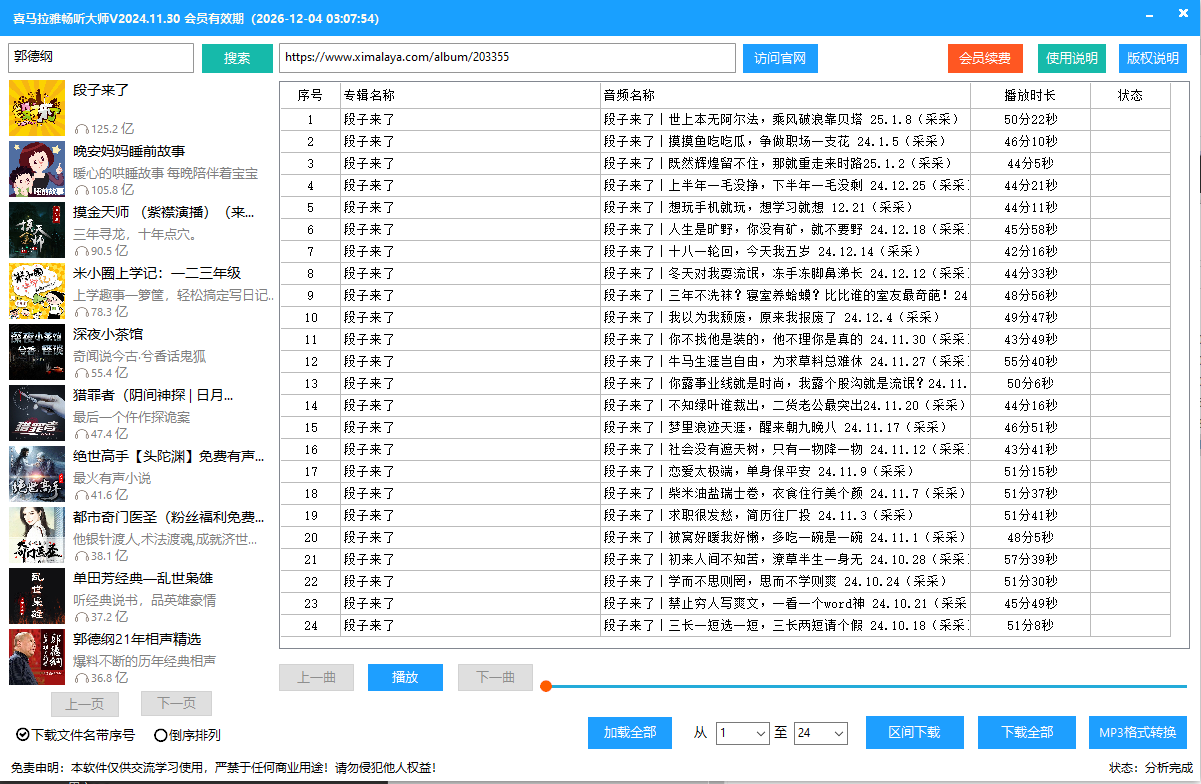Open 使用说明 instructions
The height and width of the screenshot is (784, 1201).
(1072, 58)
